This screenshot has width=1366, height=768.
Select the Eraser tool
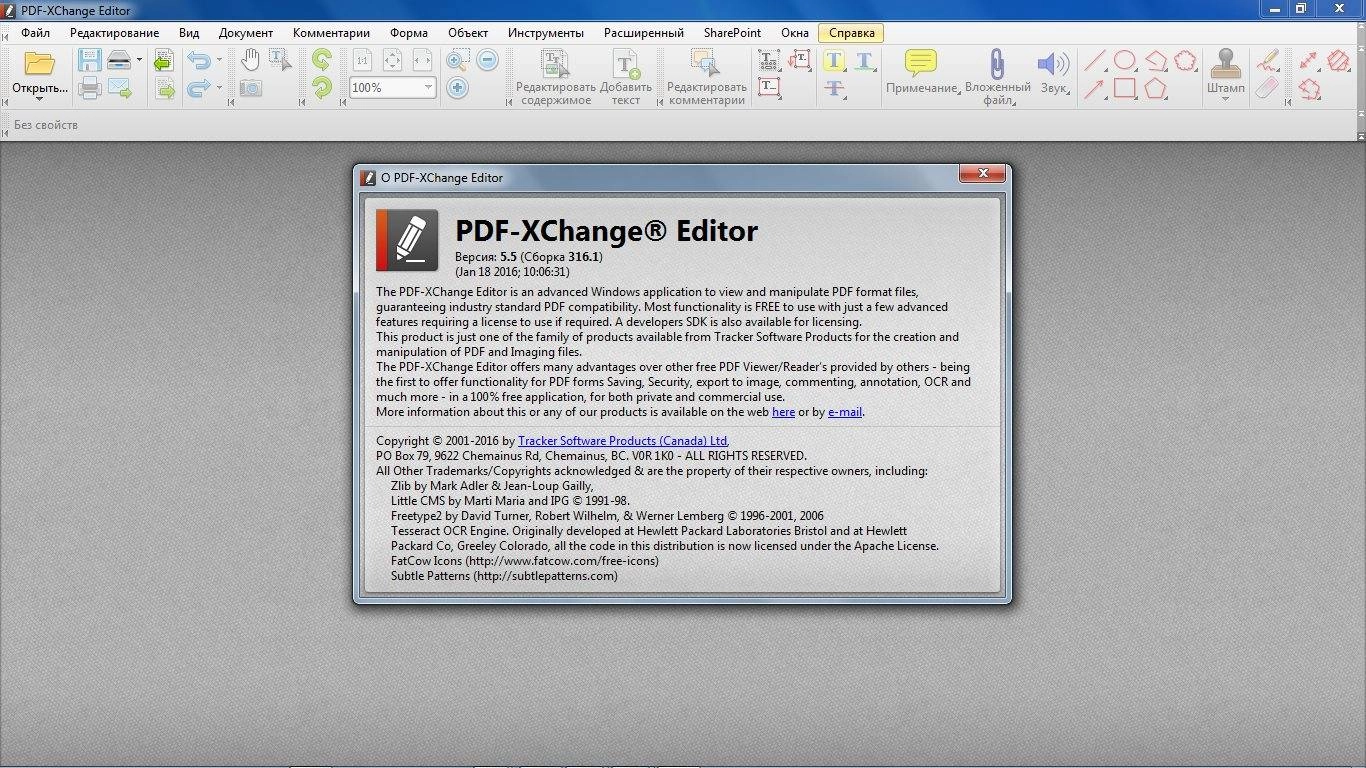tap(1268, 89)
